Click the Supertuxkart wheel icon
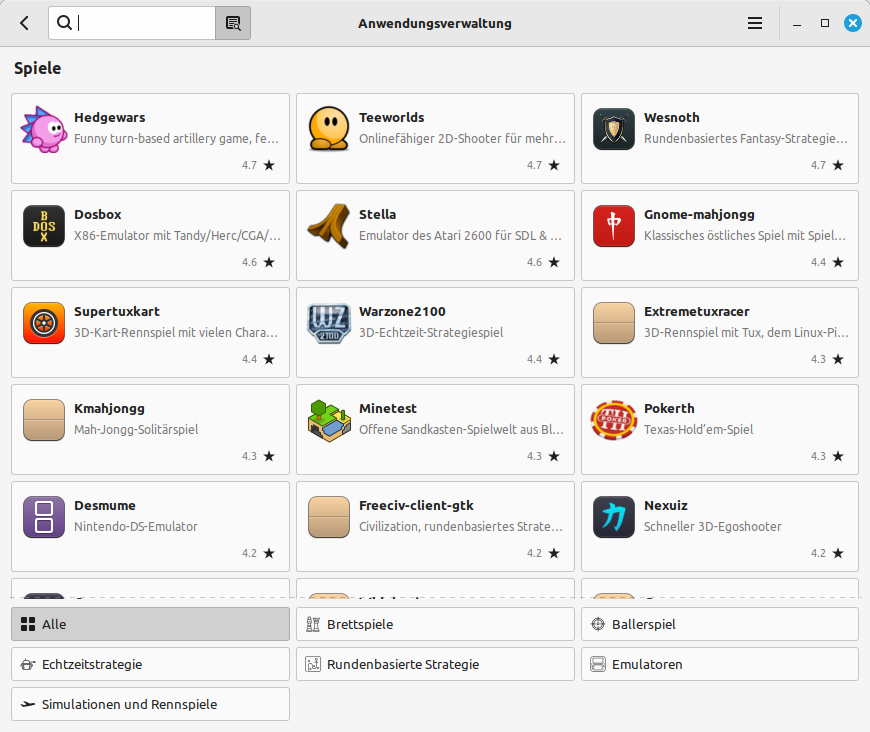The width and height of the screenshot is (870, 732). (x=43, y=323)
